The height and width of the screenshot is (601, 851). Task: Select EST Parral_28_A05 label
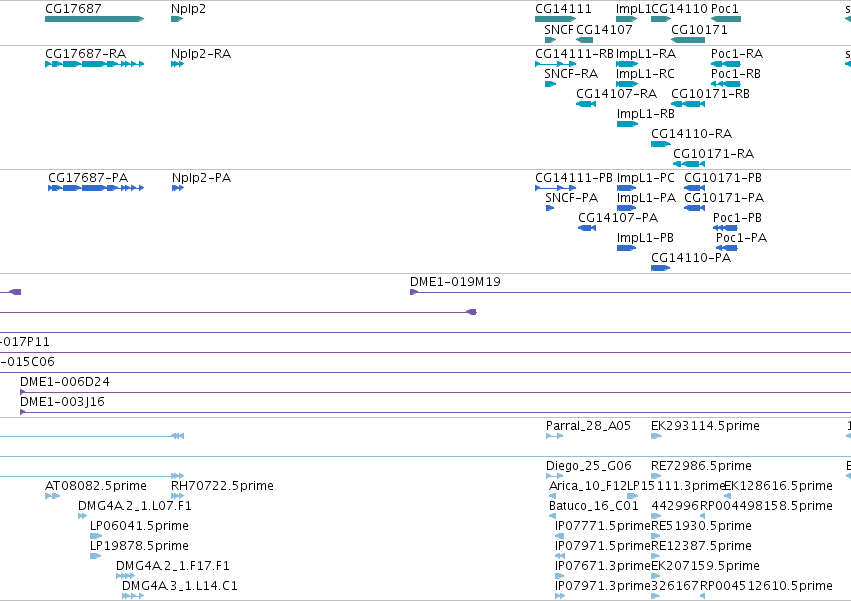click(588, 426)
